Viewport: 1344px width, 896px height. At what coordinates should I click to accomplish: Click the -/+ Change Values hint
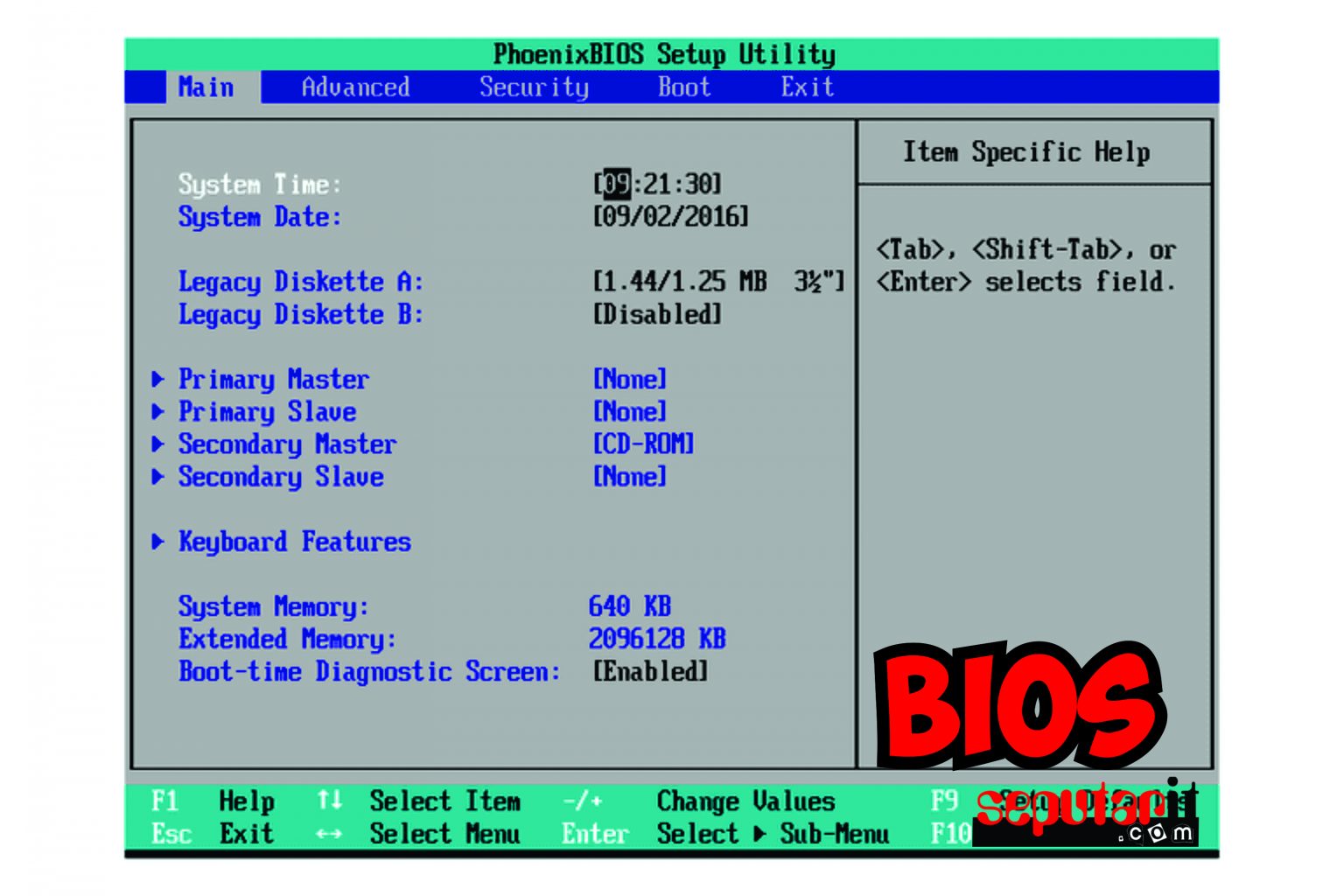pyautogui.click(x=698, y=801)
